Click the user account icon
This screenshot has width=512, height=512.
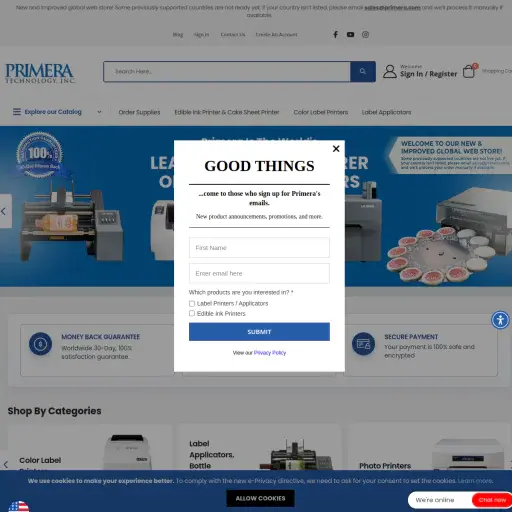click(389, 71)
